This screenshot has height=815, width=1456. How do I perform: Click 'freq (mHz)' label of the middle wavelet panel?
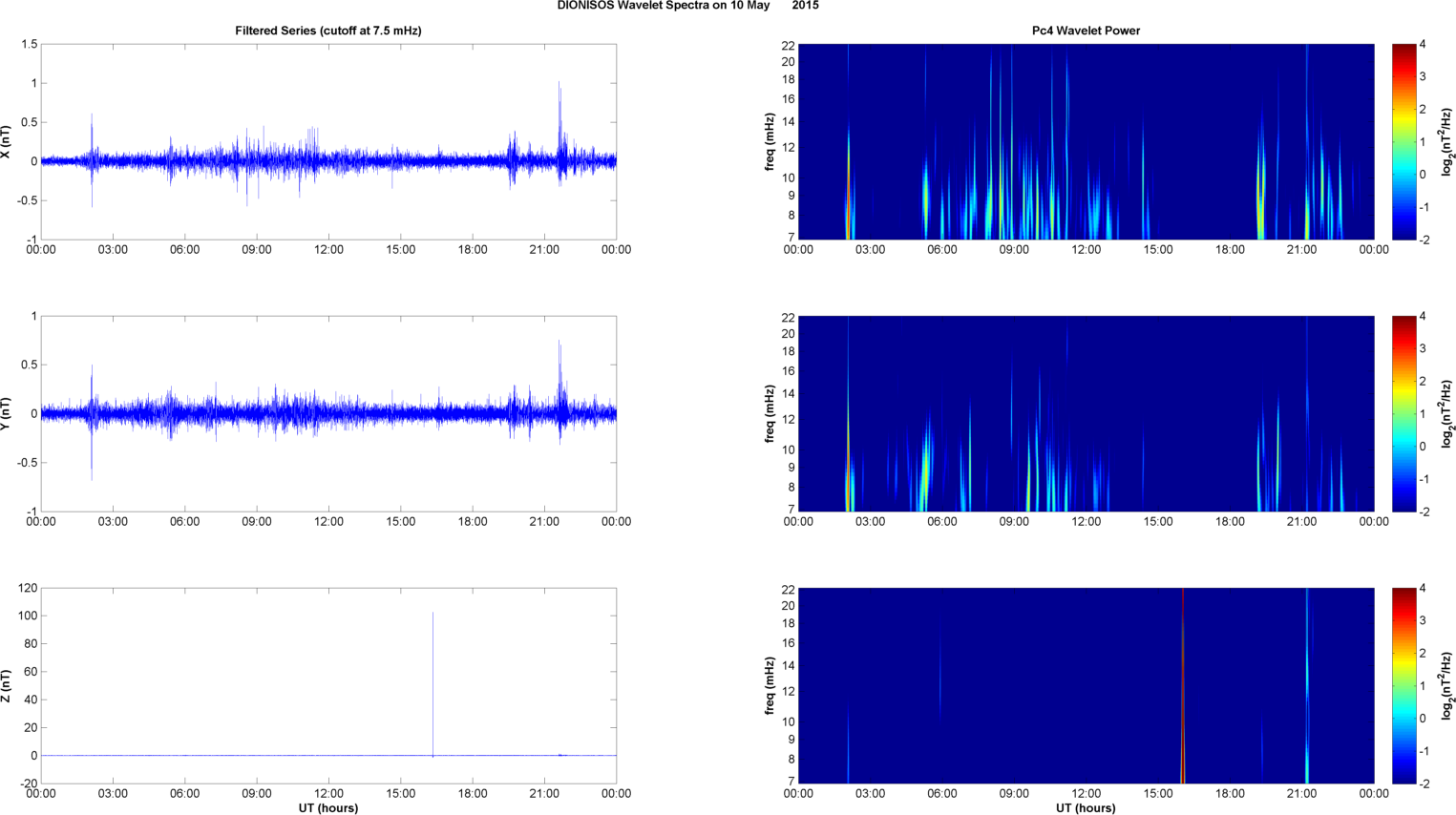pyautogui.click(x=770, y=413)
